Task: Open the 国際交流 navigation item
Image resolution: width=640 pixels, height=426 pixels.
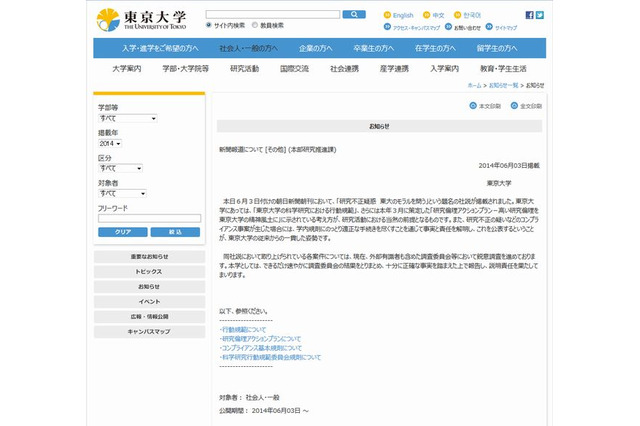Action: (x=294, y=69)
